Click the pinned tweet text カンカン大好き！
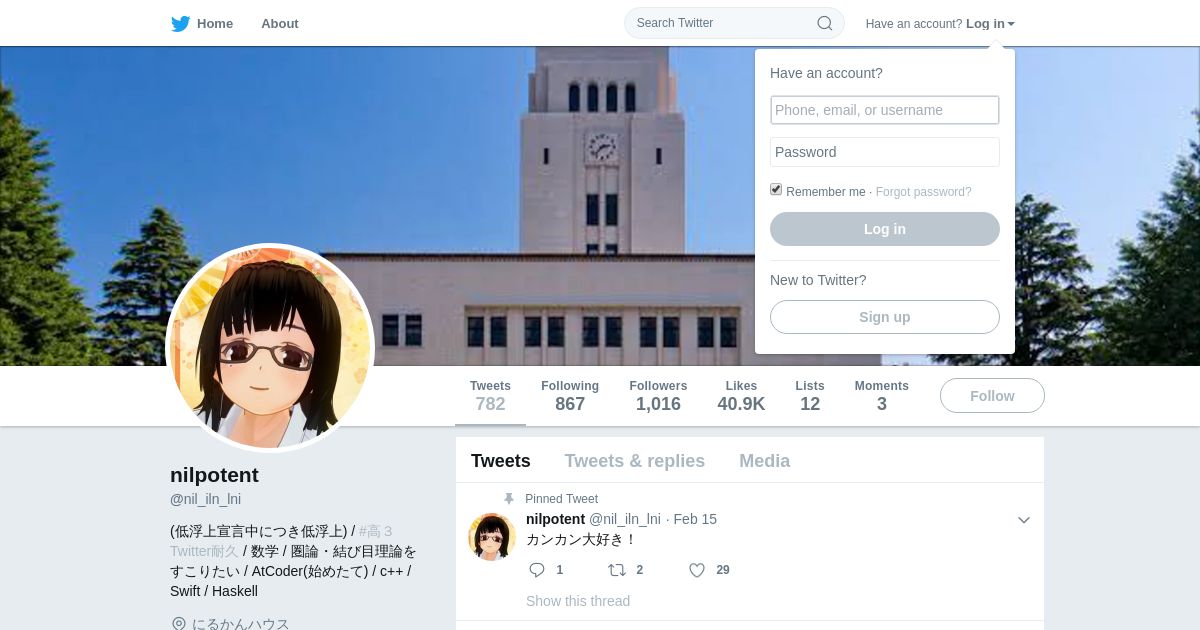 581,540
